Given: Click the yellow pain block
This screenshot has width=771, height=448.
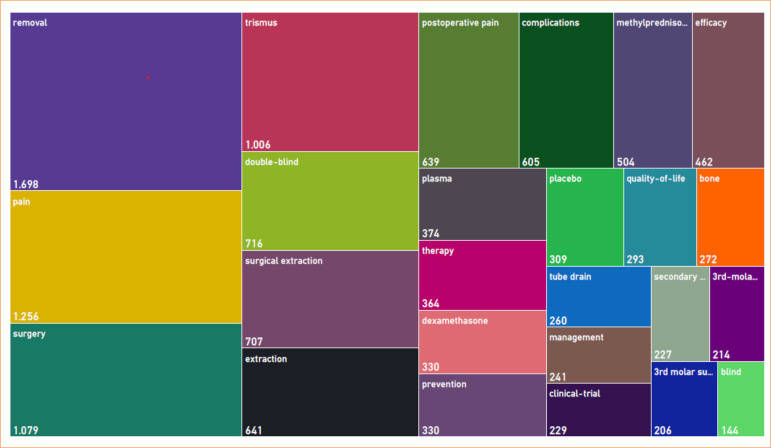Looking at the screenshot, I should pyautogui.click(x=126, y=257).
